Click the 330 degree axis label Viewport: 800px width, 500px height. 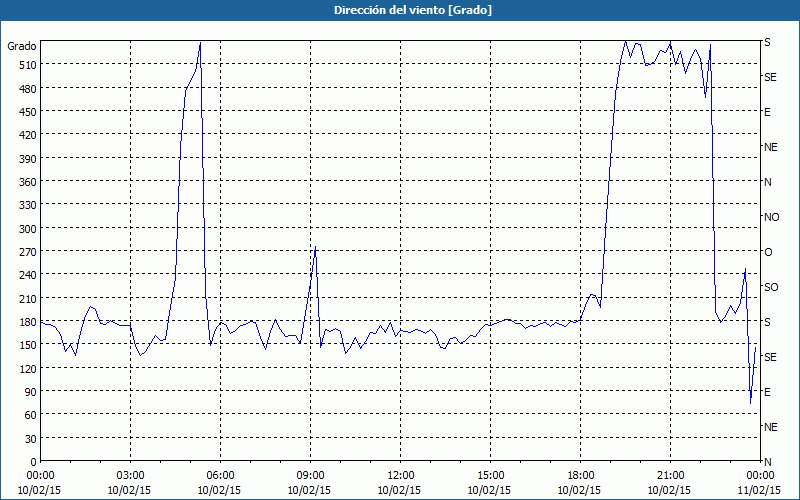tap(28, 205)
